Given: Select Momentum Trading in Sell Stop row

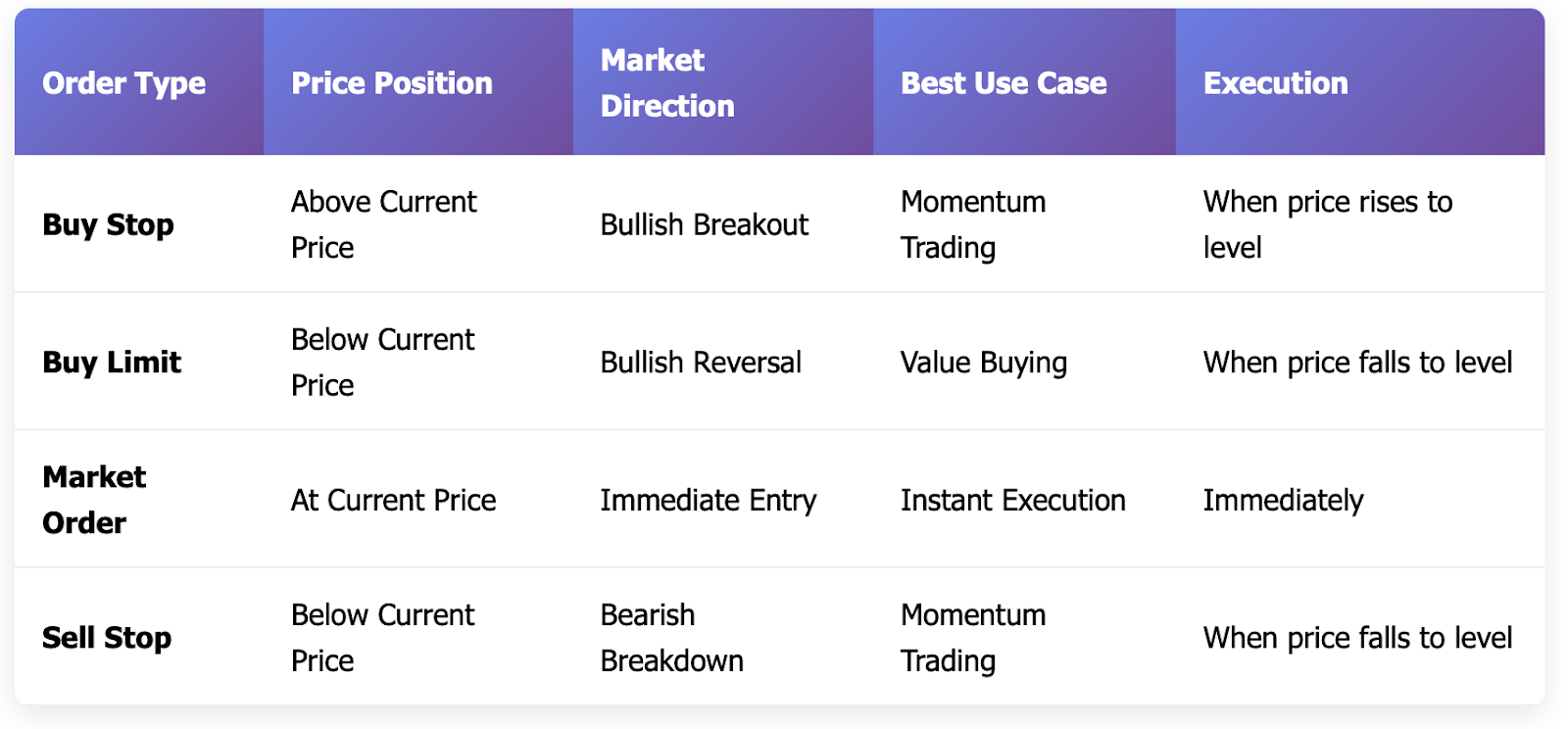Looking at the screenshot, I should pyautogui.click(x=973, y=638).
